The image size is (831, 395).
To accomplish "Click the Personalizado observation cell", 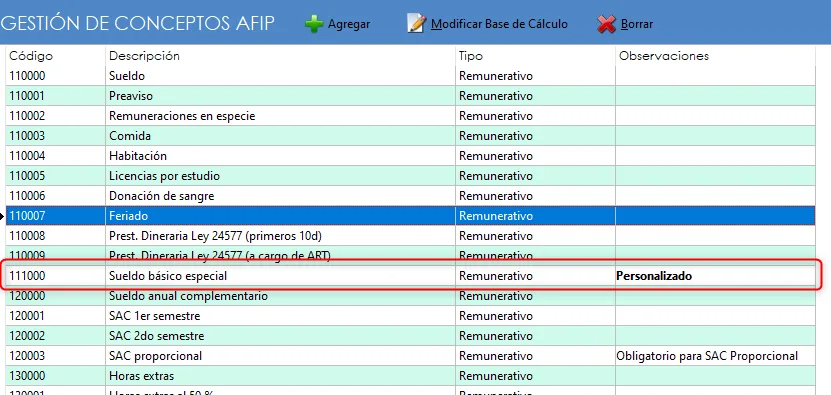I will coord(715,276).
